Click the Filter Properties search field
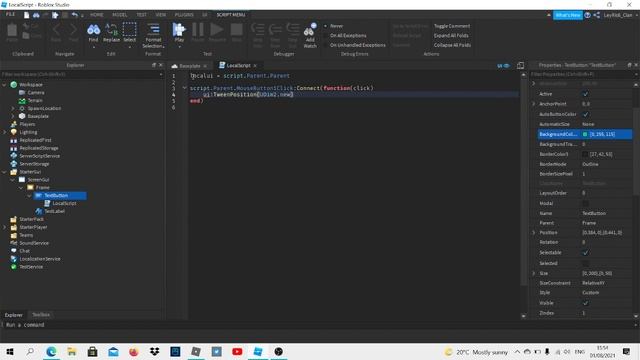640x360 pixels. coord(582,74)
